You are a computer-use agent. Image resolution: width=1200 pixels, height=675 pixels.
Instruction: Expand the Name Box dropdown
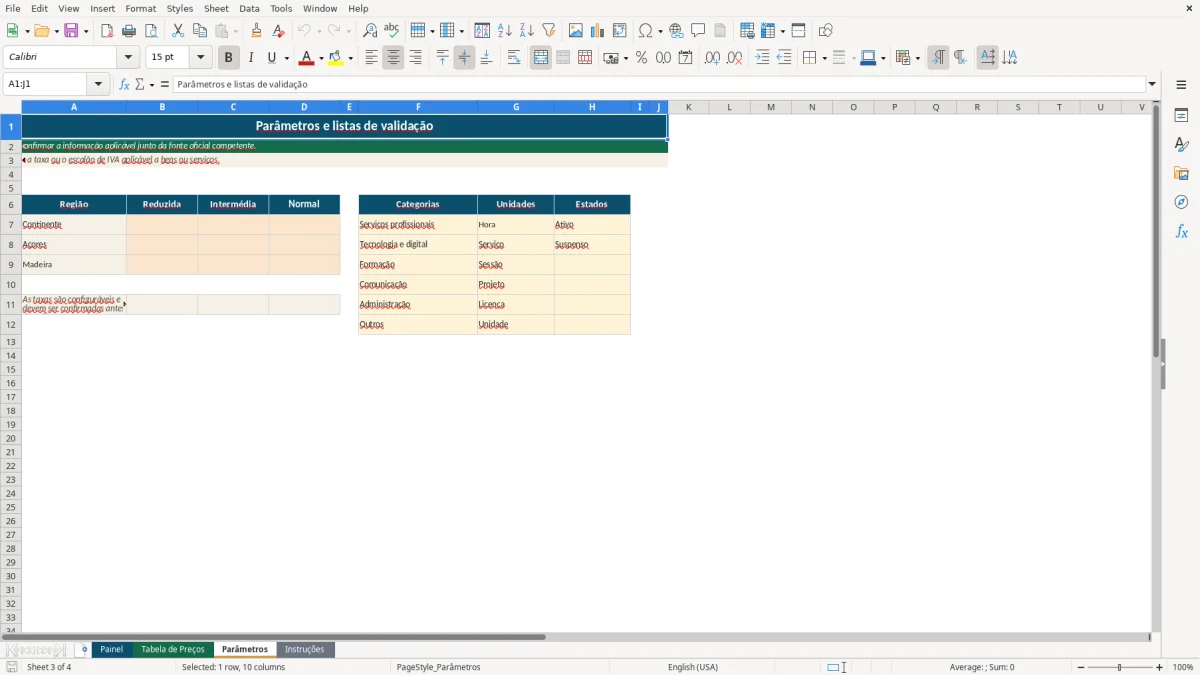(x=98, y=85)
